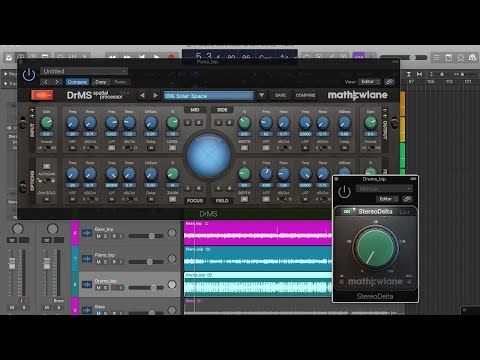Mute the Bass_bip track

98,236
